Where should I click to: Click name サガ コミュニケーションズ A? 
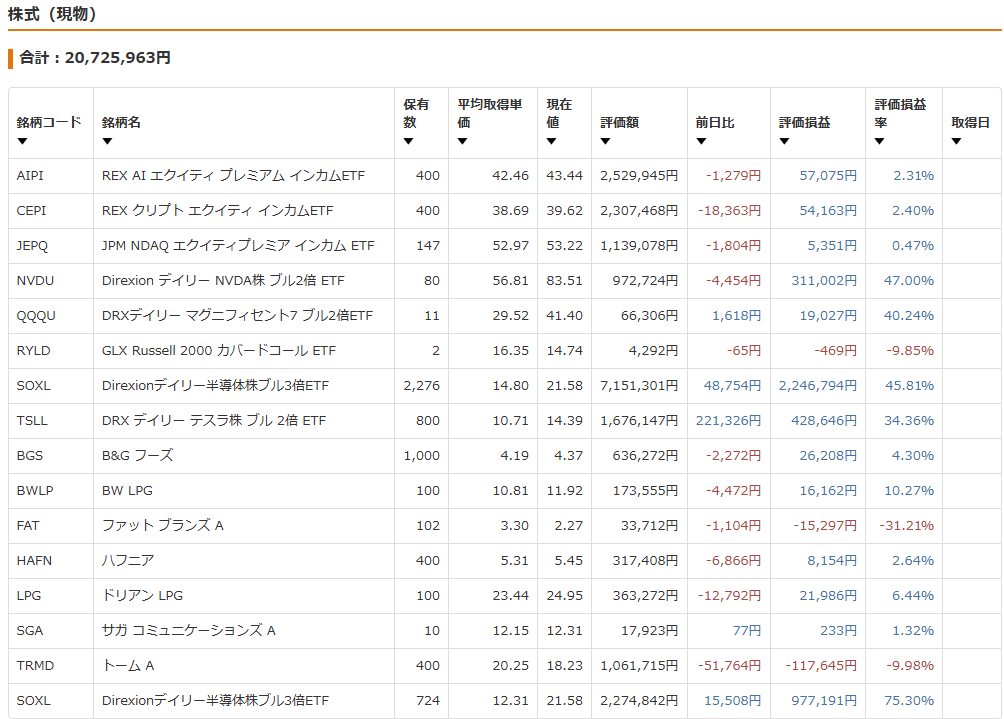[x=188, y=631]
